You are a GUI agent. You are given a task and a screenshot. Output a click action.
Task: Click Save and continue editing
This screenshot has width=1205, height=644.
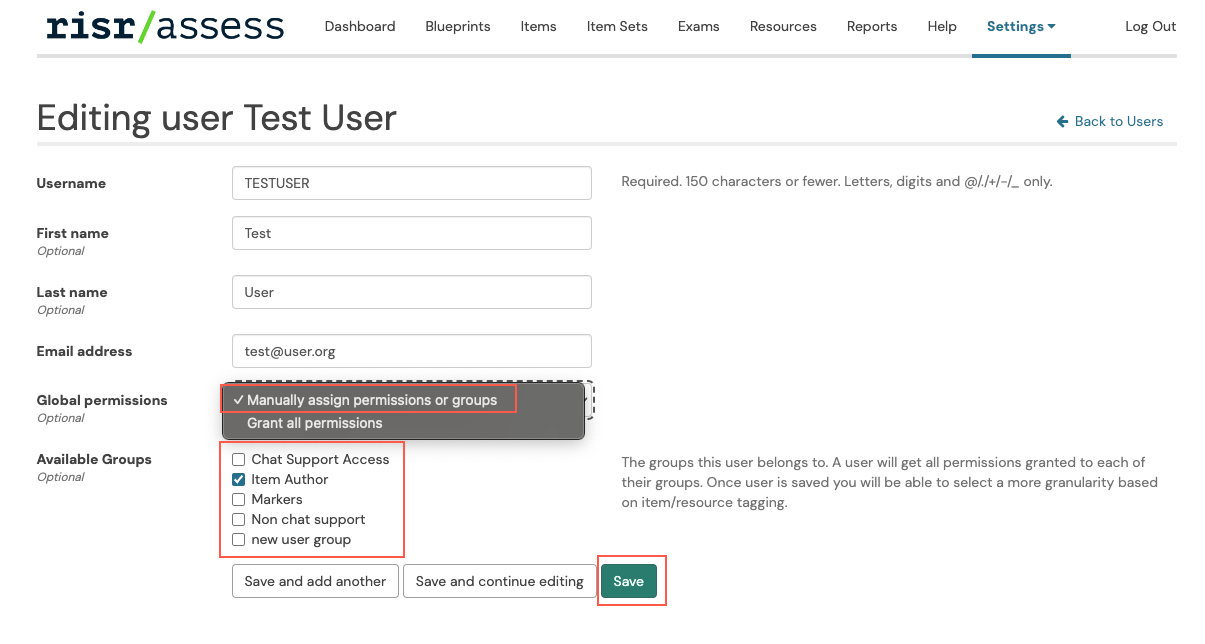pos(499,581)
